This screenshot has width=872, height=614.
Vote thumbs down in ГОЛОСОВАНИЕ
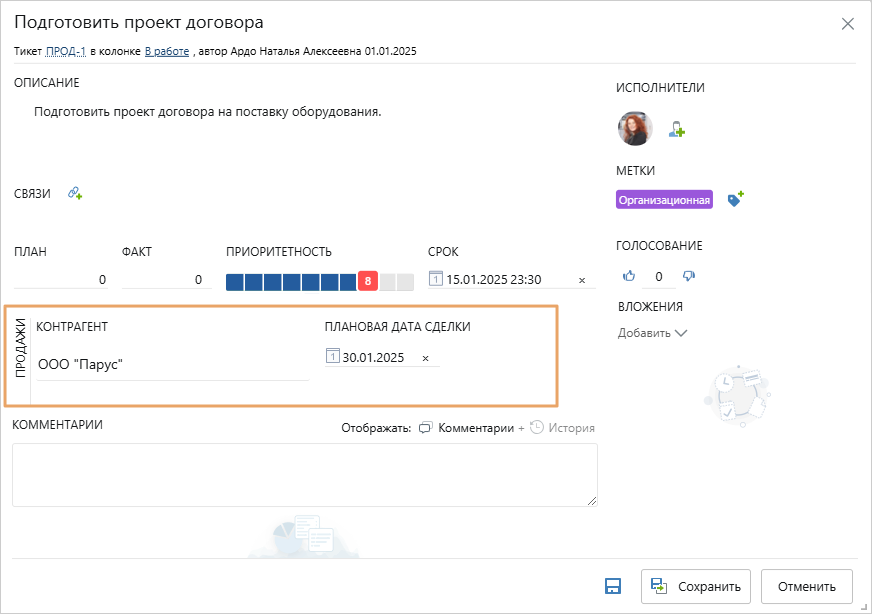click(688, 276)
